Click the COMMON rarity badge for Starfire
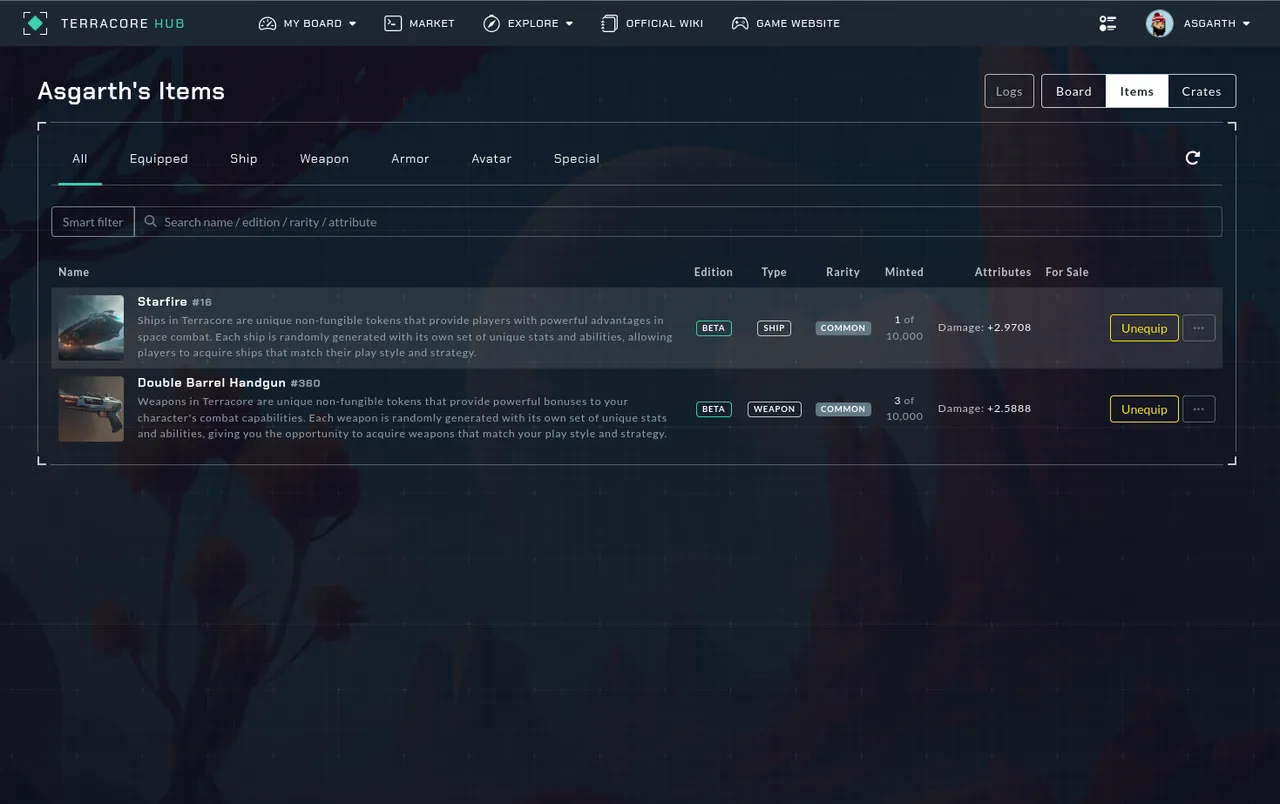1280x804 pixels. click(x=843, y=328)
